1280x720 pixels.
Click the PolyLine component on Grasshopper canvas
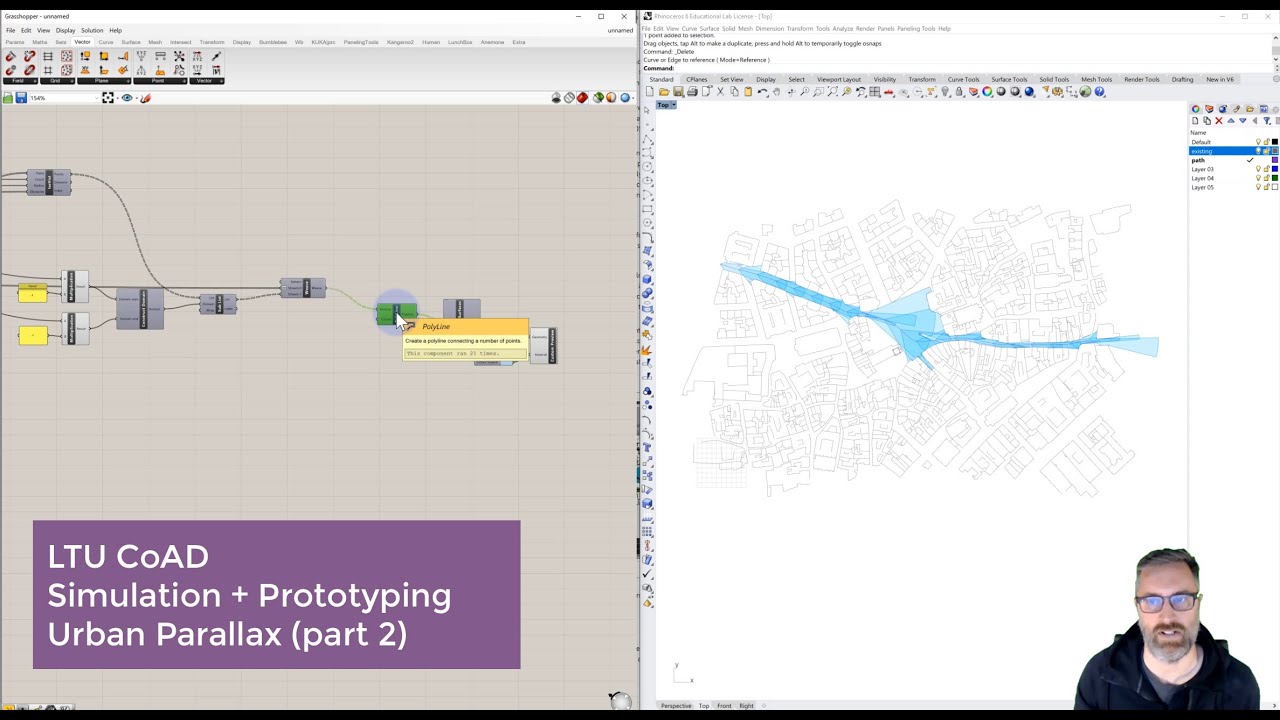(396, 314)
